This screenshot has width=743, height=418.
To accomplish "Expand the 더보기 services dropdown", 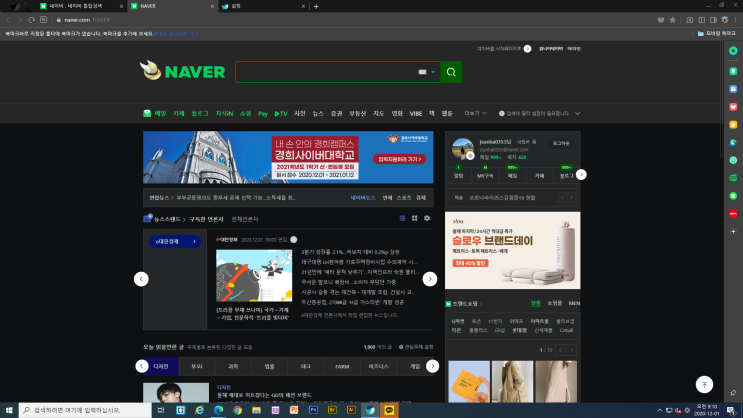I will click(475, 113).
